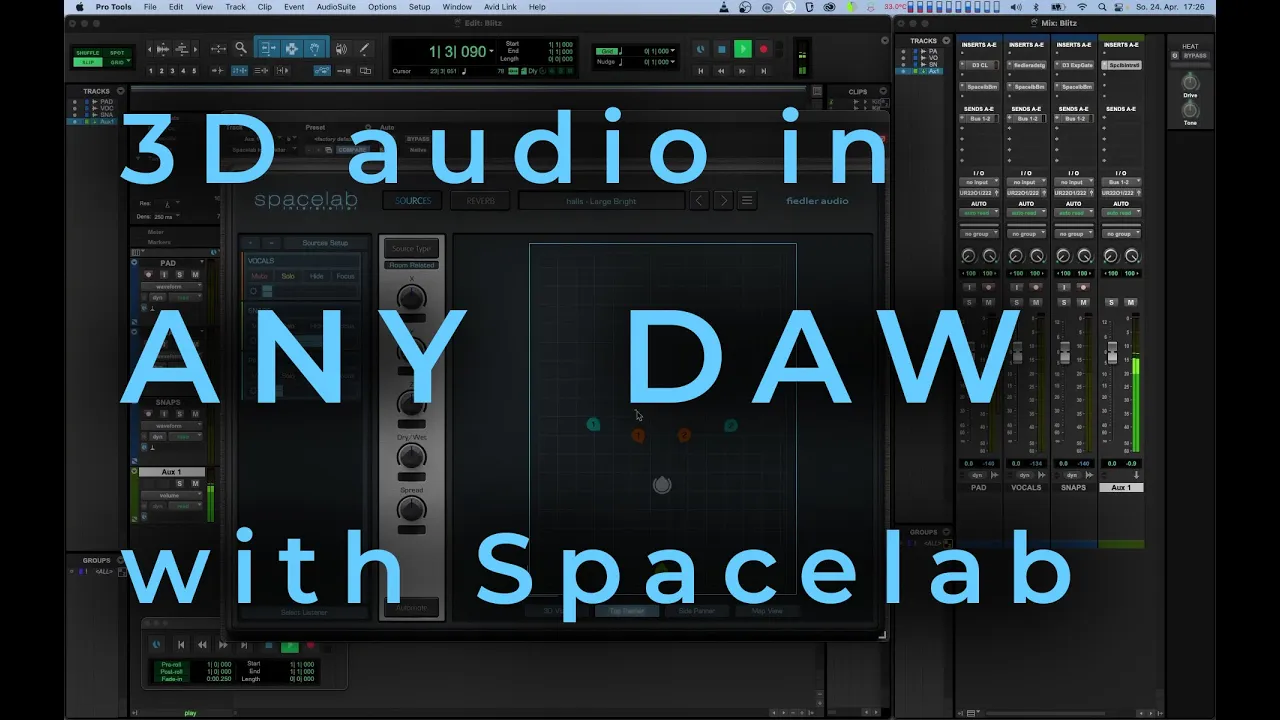This screenshot has height=720, width=1280.
Task: Select the Zoomer magnifier tool
Action: point(241,48)
